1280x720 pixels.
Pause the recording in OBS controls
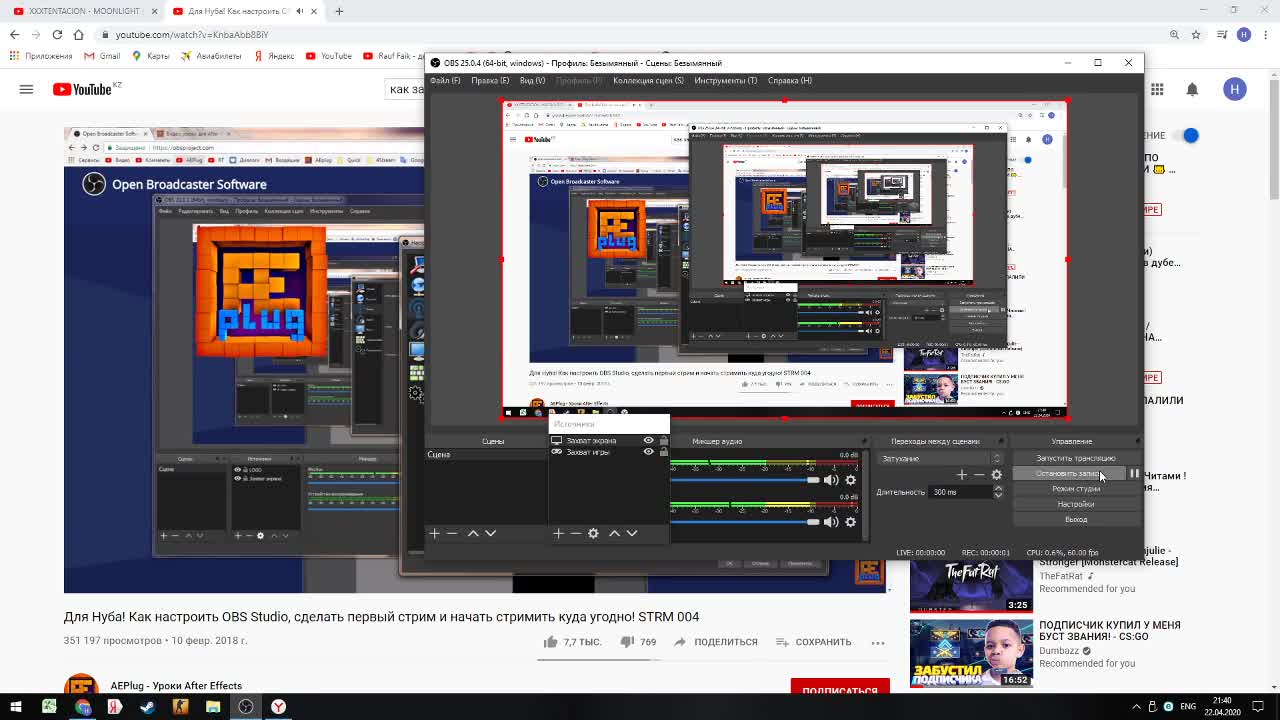click(x=1134, y=474)
